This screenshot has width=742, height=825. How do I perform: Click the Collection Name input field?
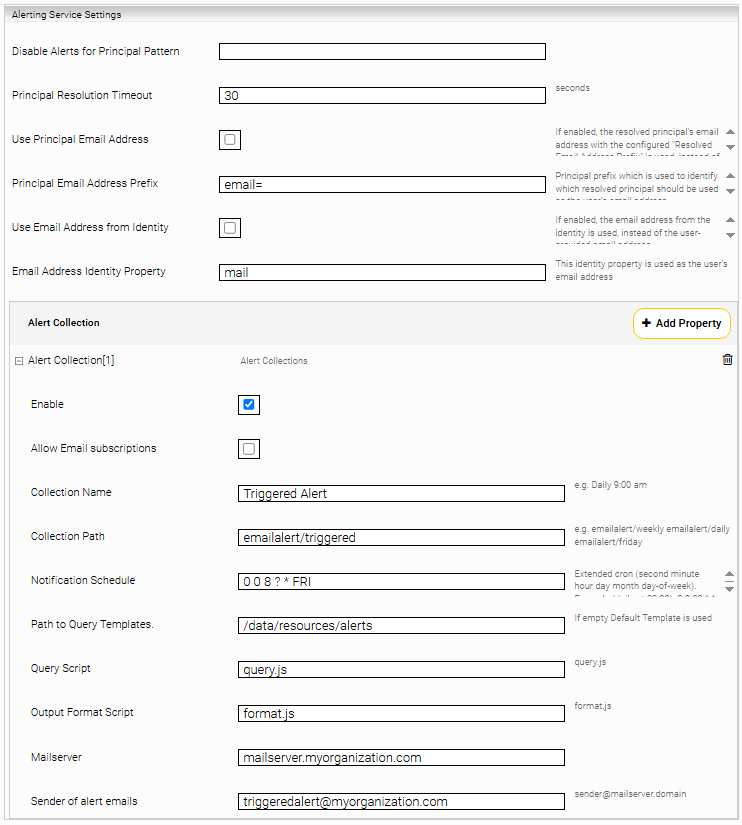pos(401,494)
